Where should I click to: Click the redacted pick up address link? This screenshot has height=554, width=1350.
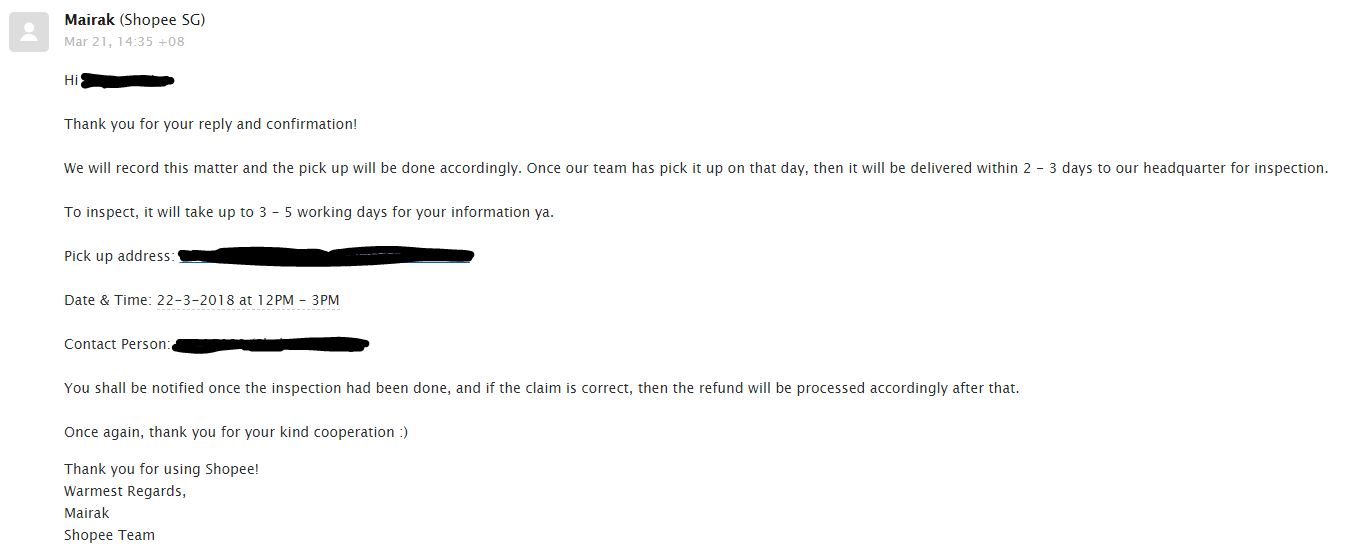[x=325, y=256]
